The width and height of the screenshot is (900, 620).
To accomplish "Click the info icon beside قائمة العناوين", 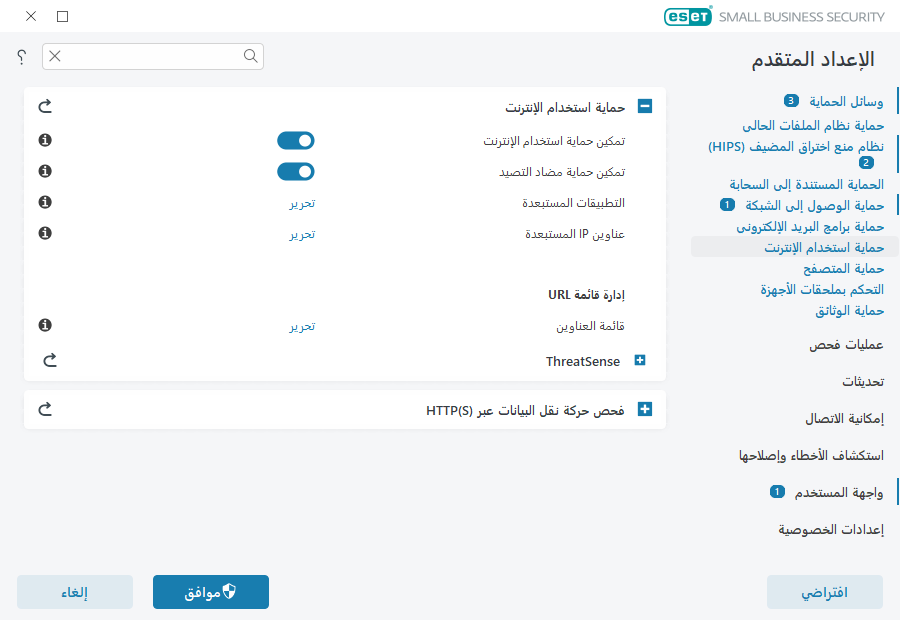I will click(43, 325).
